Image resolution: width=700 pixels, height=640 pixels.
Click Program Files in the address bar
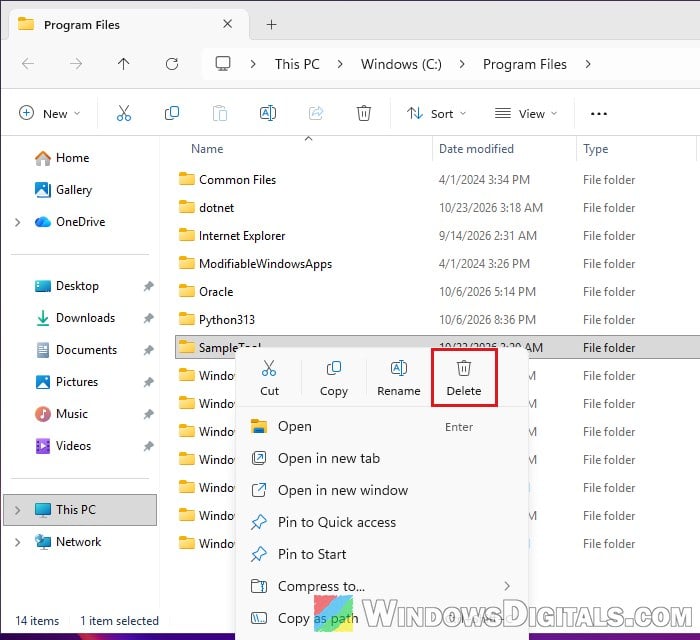(525, 64)
